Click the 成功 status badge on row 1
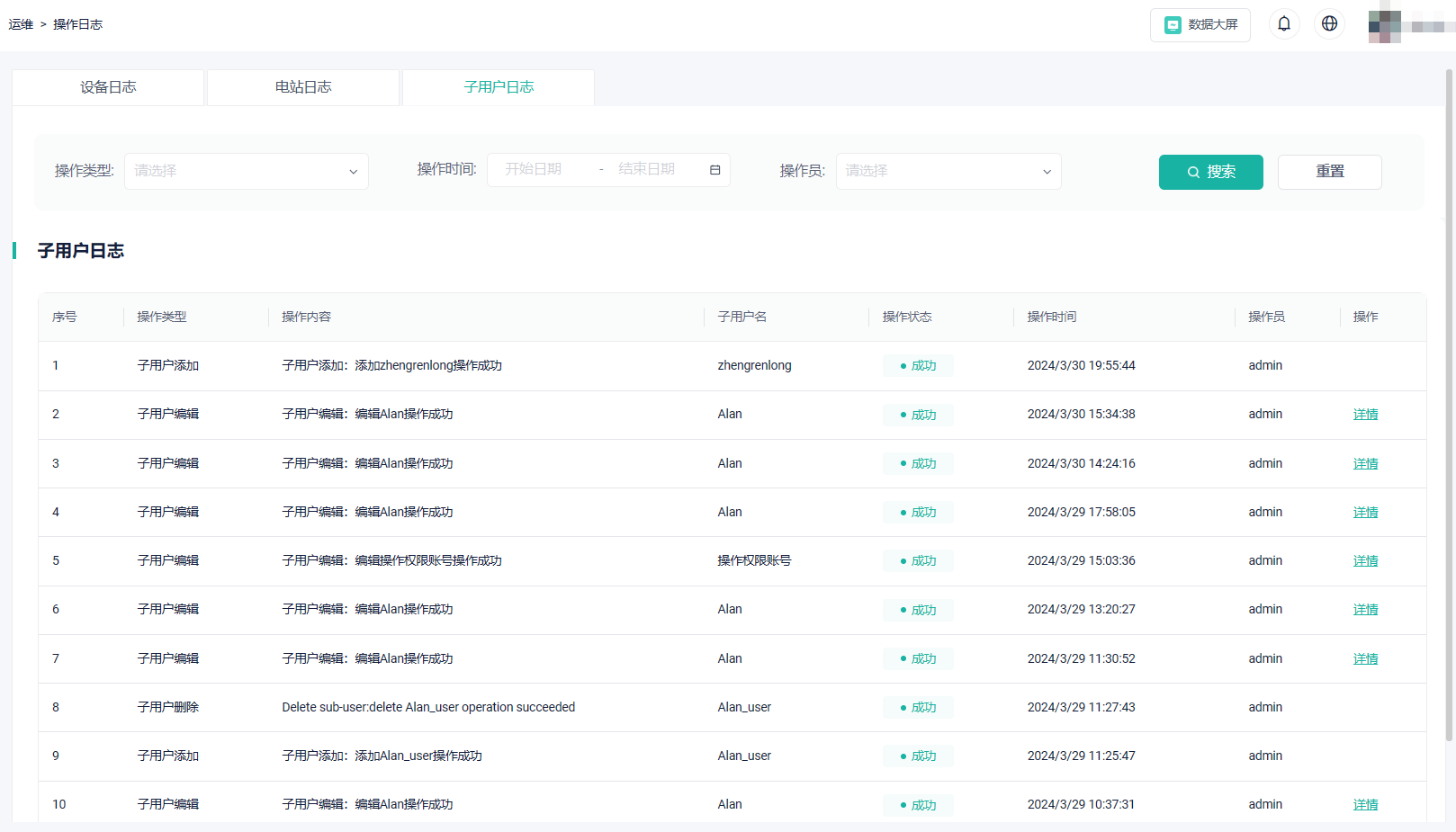 [918, 365]
